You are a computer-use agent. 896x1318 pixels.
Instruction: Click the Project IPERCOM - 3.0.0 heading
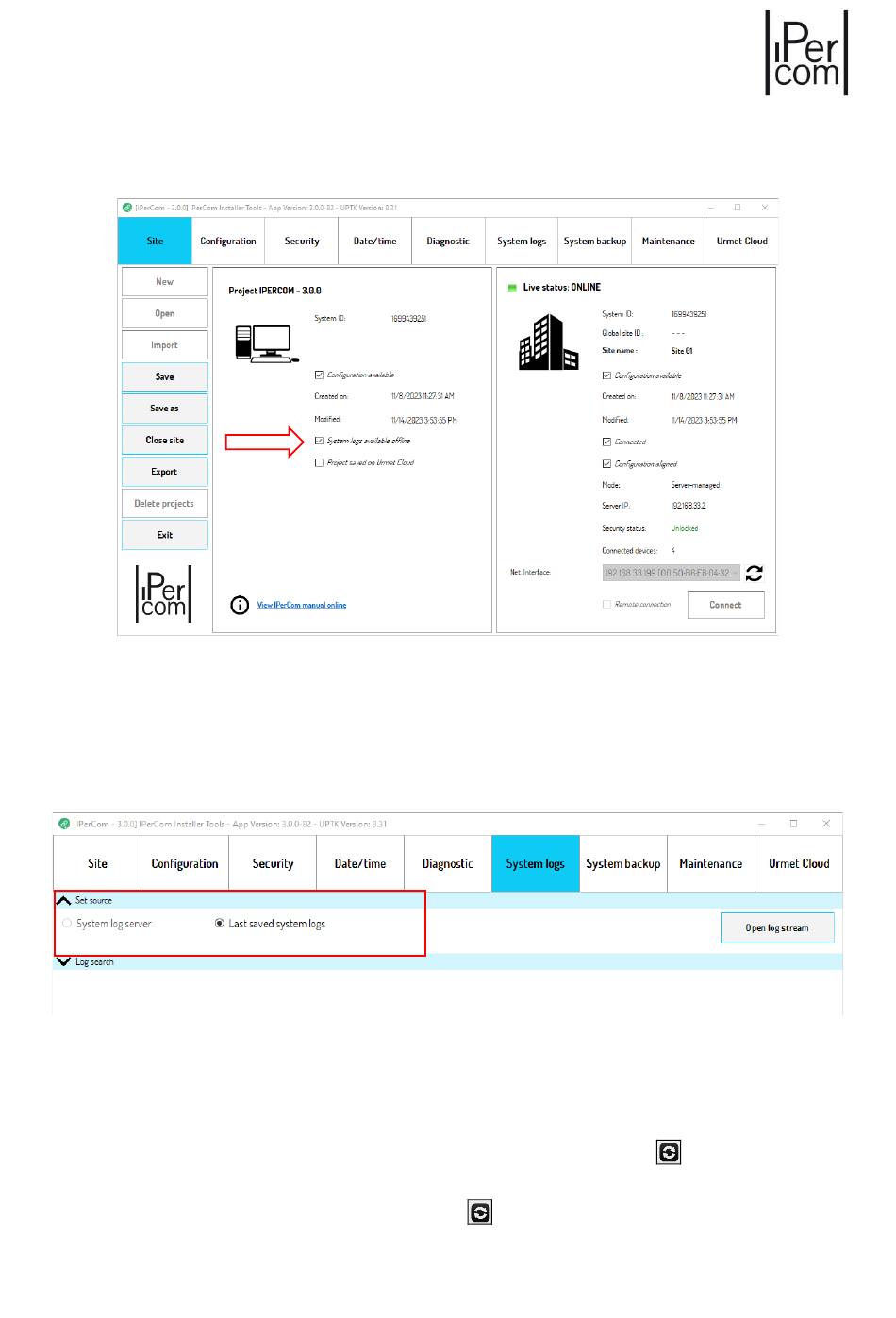[274, 291]
